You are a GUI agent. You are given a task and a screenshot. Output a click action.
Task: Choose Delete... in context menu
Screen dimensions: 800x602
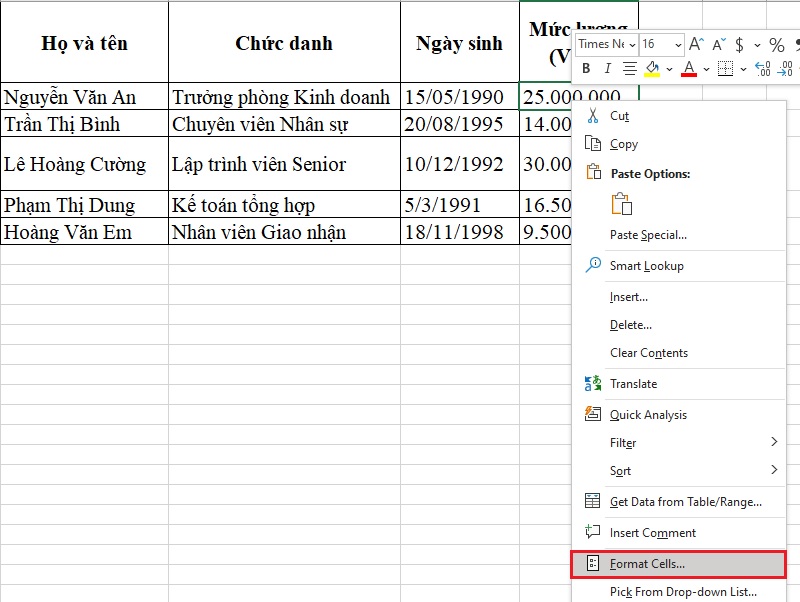tap(679, 325)
